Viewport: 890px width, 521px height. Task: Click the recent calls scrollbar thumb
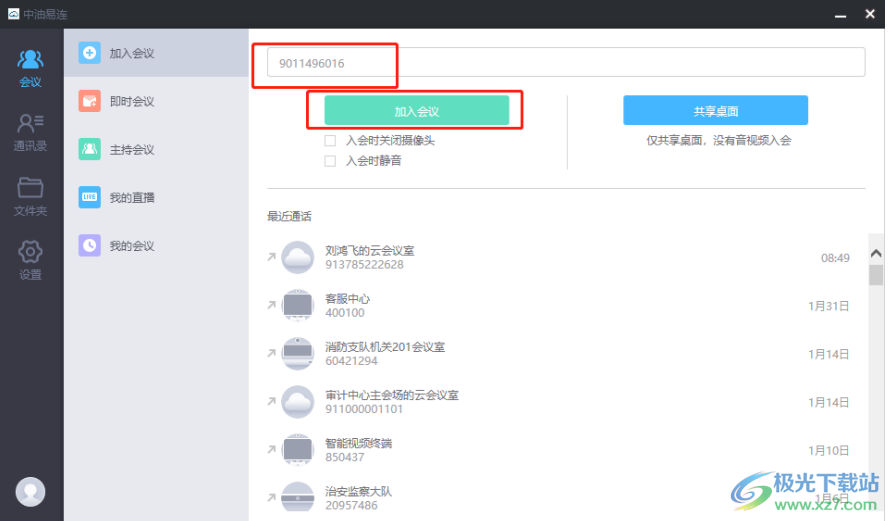(876, 275)
